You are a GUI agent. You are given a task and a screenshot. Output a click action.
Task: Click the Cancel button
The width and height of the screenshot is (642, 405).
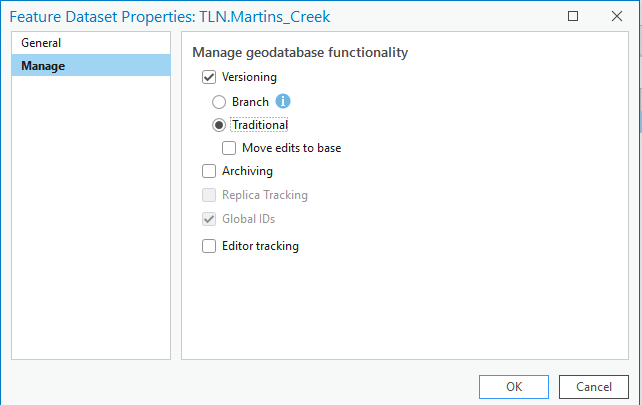click(x=594, y=387)
